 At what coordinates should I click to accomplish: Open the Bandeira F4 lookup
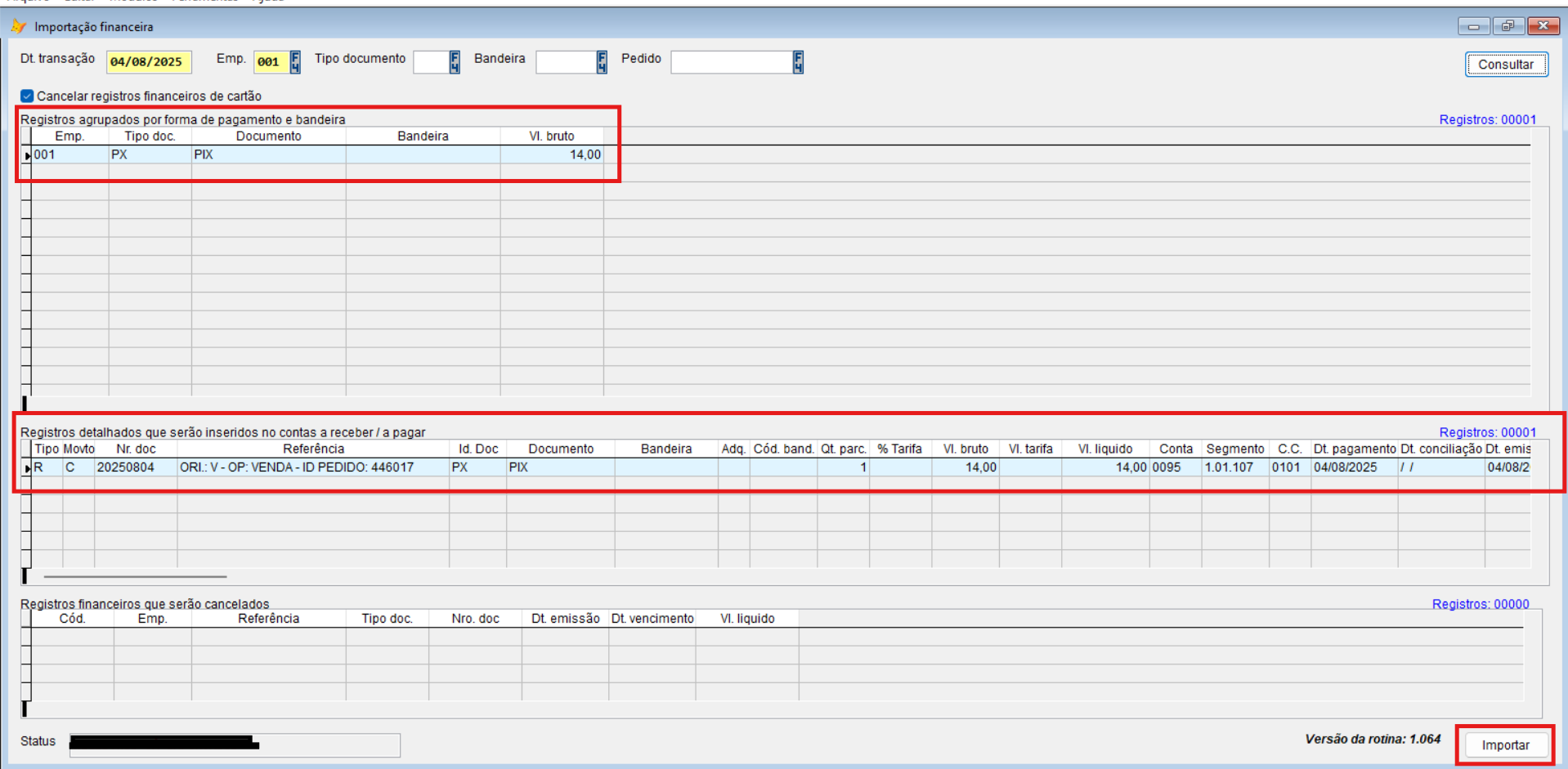tap(602, 62)
